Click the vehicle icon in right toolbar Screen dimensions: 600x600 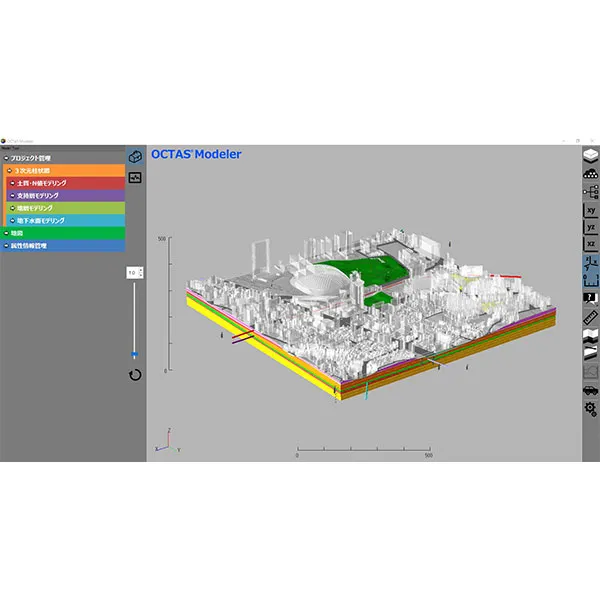[590, 391]
